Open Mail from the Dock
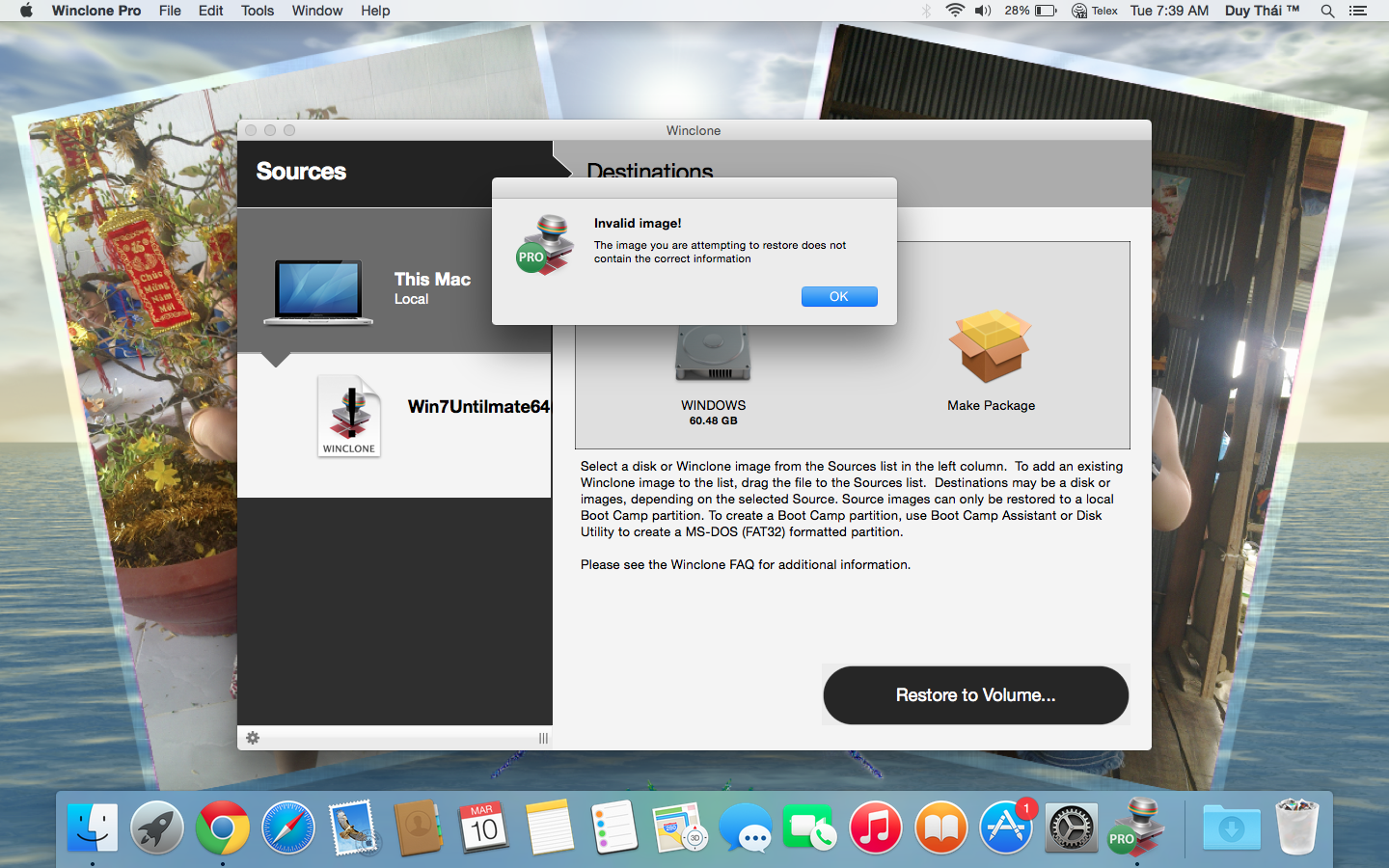 (353, 827)
